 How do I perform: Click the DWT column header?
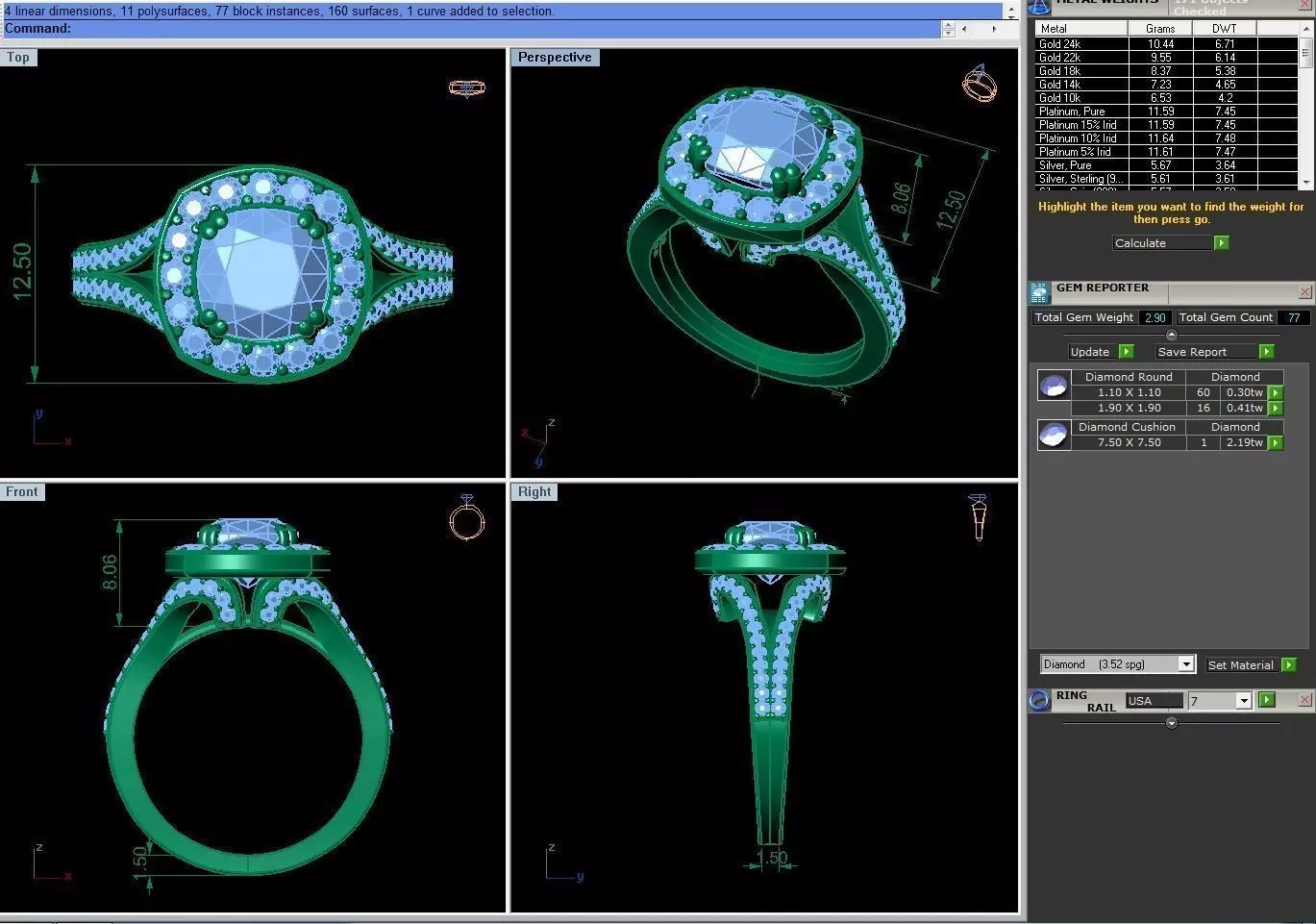click(1225, 29)
